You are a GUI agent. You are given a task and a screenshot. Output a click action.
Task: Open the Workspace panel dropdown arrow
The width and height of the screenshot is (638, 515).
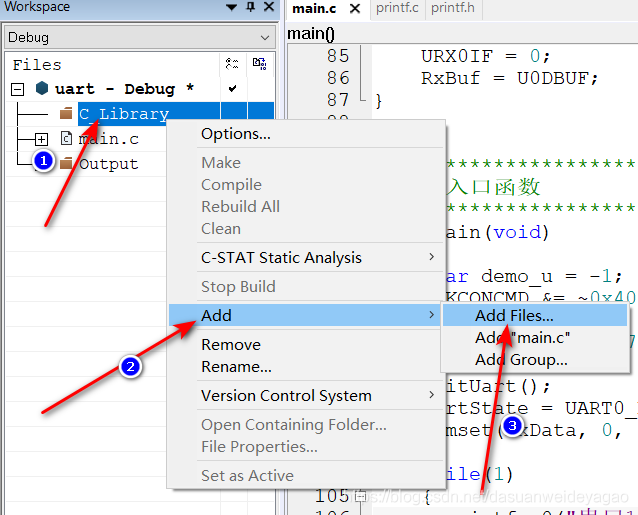231,7
